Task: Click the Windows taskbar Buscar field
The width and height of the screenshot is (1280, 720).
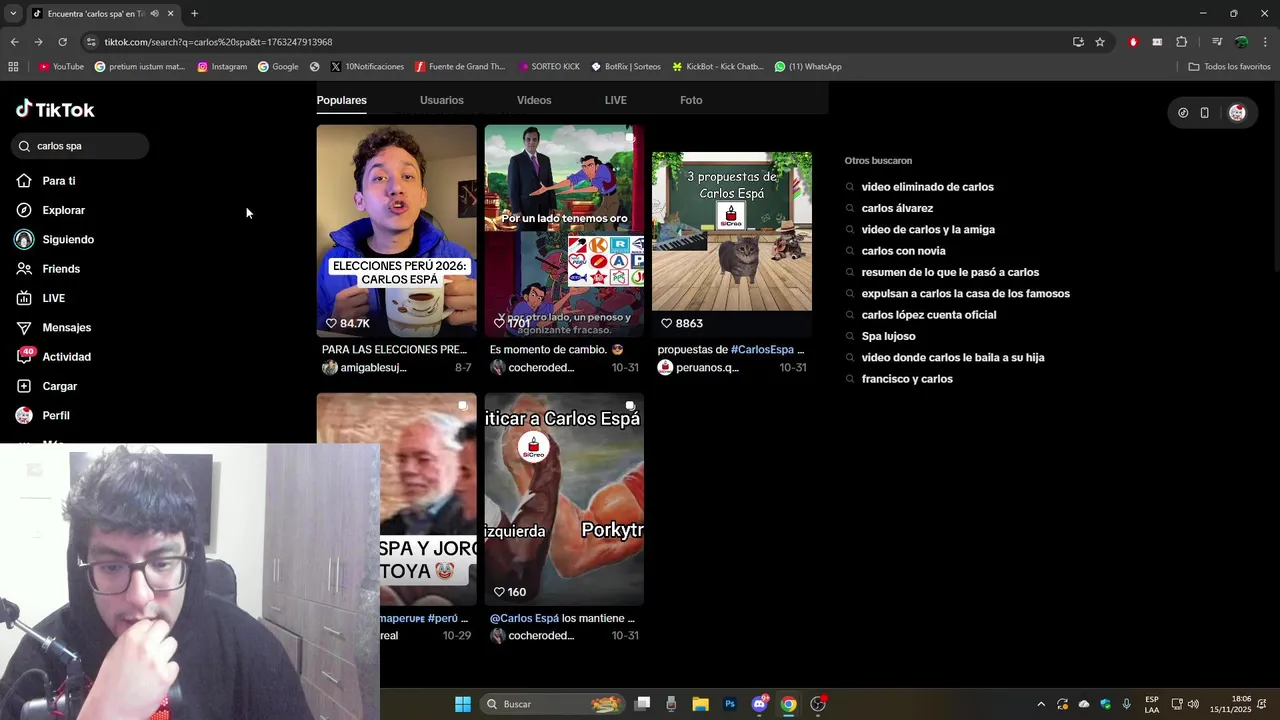Action: tap(550, 704)
